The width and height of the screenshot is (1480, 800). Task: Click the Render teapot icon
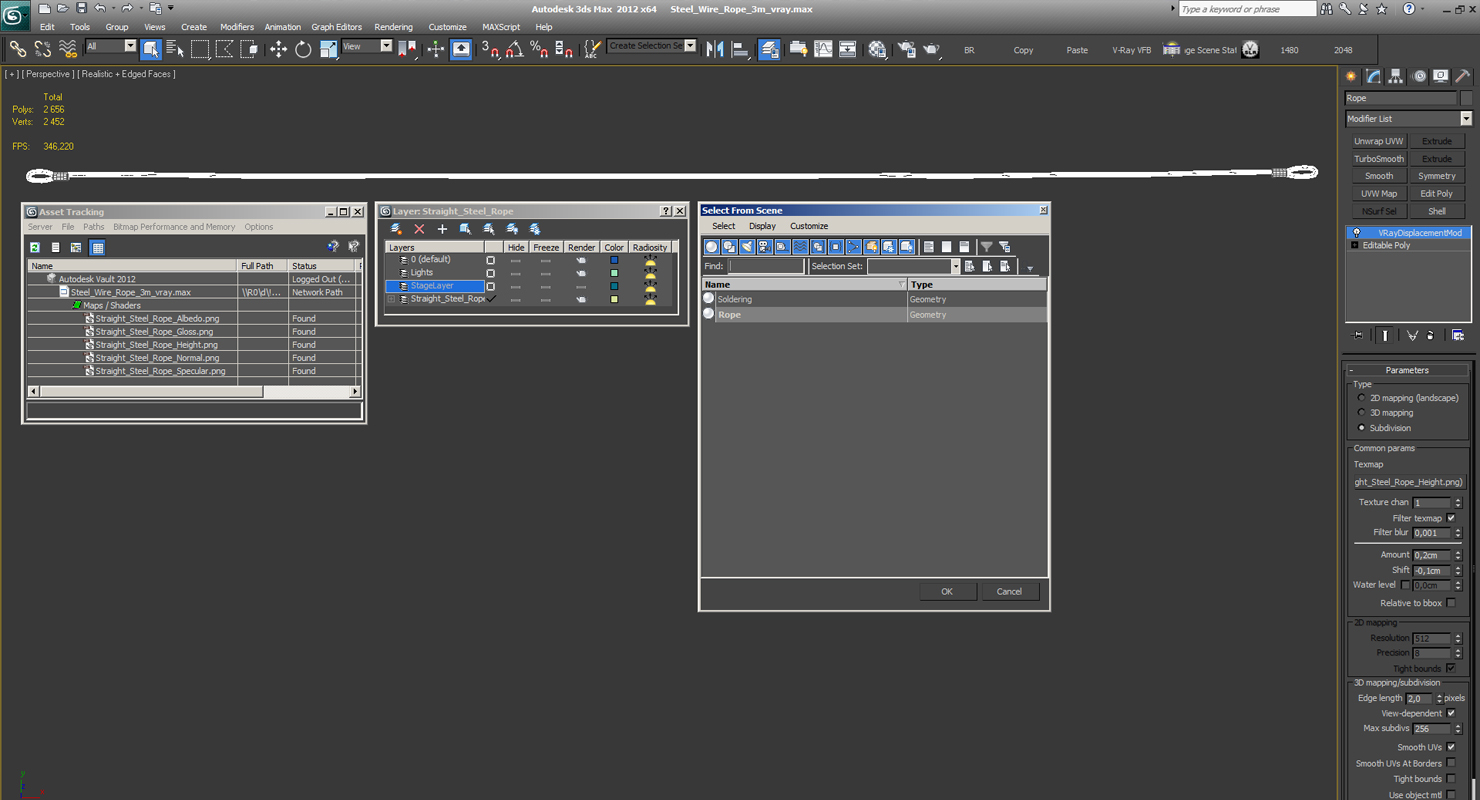[932, 49]
